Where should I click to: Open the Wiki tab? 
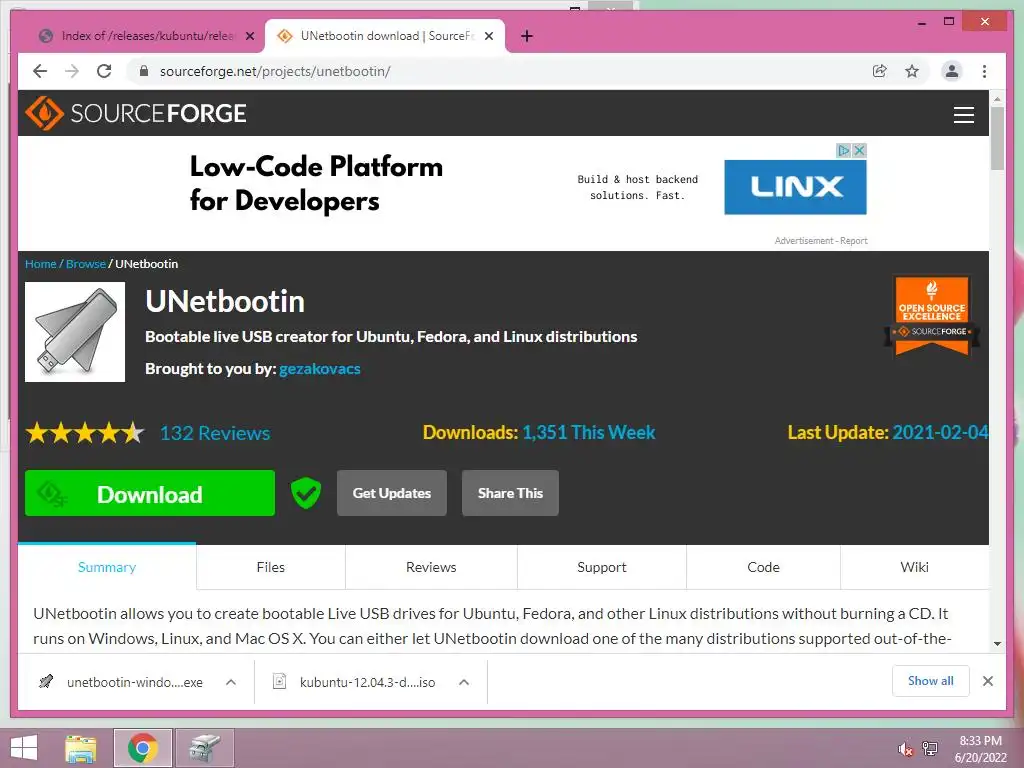[x=914, y=567]
